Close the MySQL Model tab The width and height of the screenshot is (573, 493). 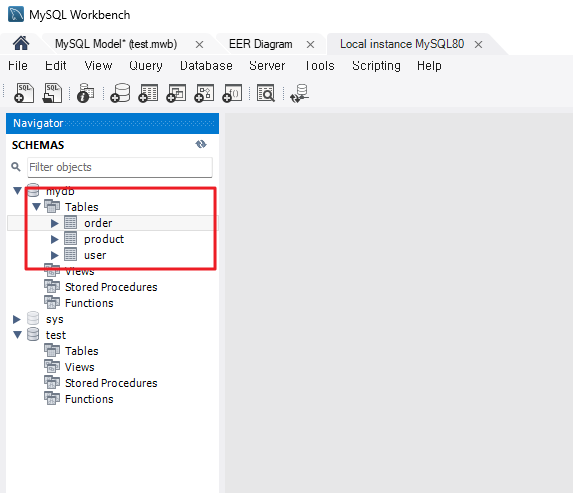tap(199, 45)
